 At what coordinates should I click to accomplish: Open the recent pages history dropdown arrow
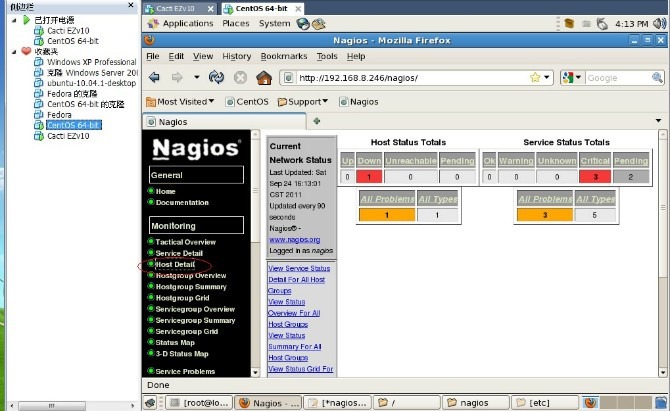click(196, 77)
